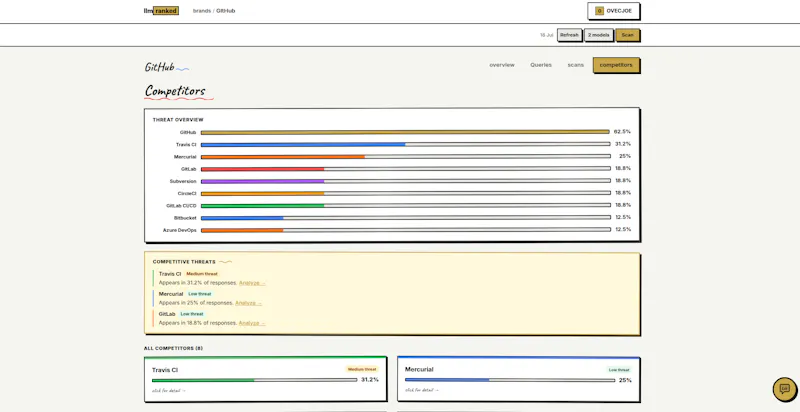Click Low threat badge beside GitLab
The width and height of the screenshot is (800, 412).
[x=192, y=314]
